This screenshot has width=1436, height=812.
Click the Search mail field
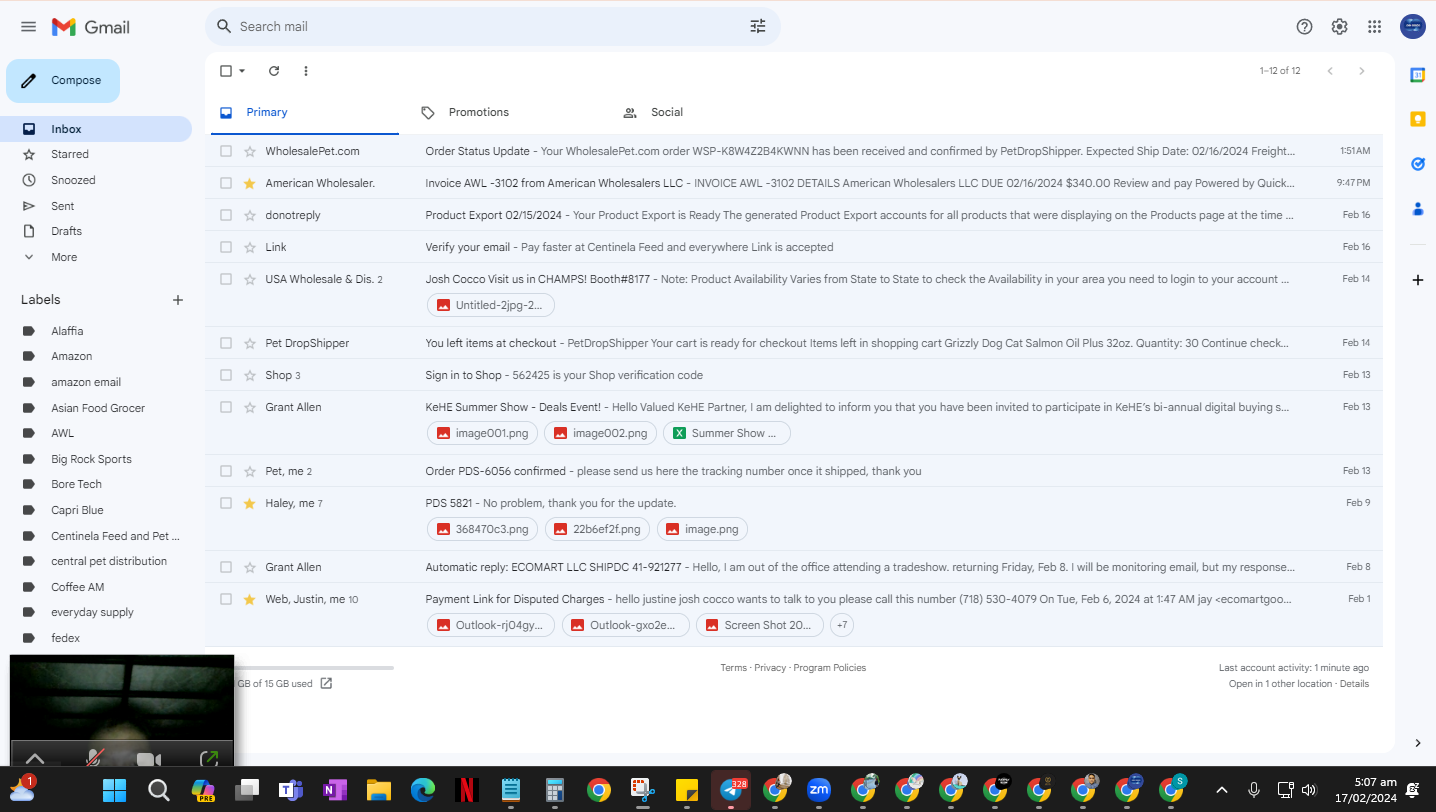(x=492, y=27)
